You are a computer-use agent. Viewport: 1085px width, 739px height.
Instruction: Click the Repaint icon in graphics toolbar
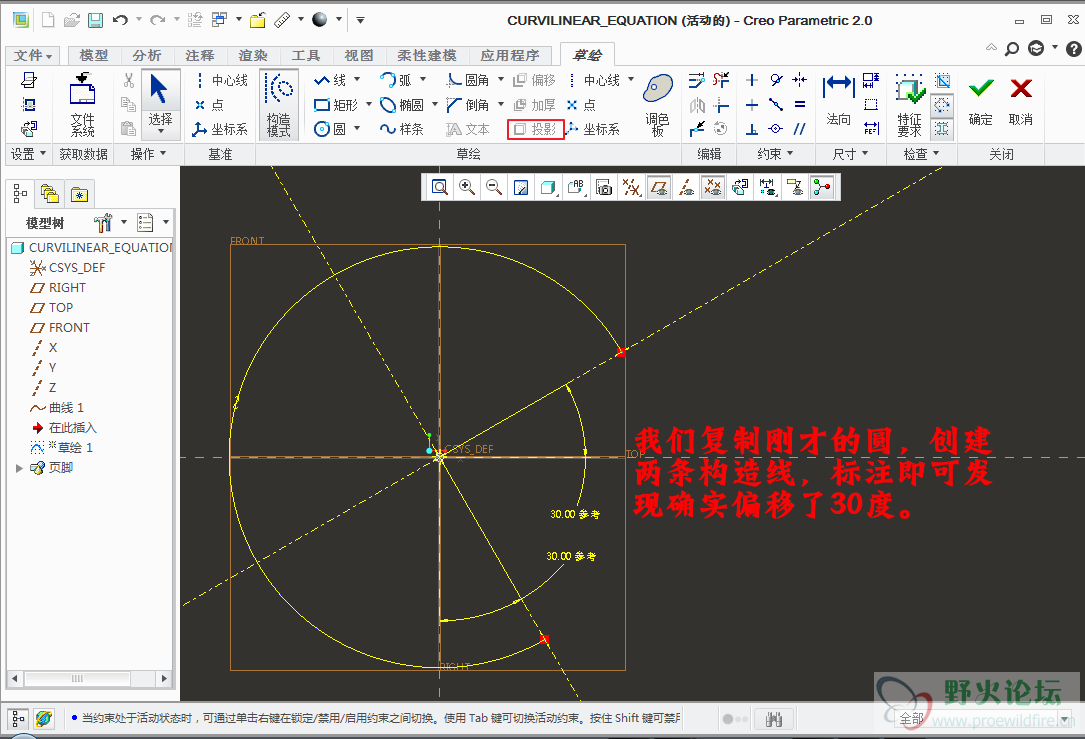(x=522, y=187)
